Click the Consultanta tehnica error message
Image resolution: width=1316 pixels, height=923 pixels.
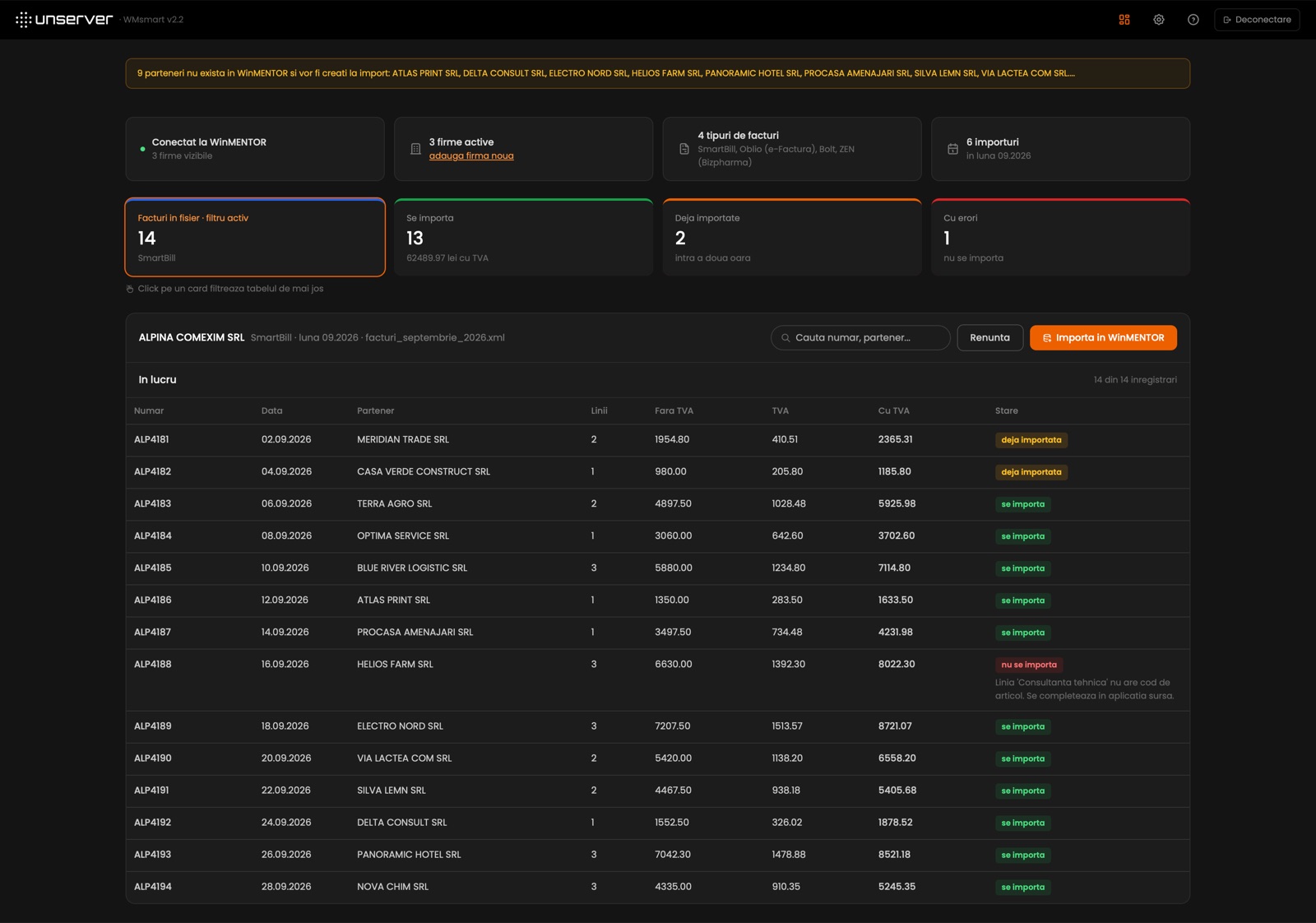tap(1085, 689)
